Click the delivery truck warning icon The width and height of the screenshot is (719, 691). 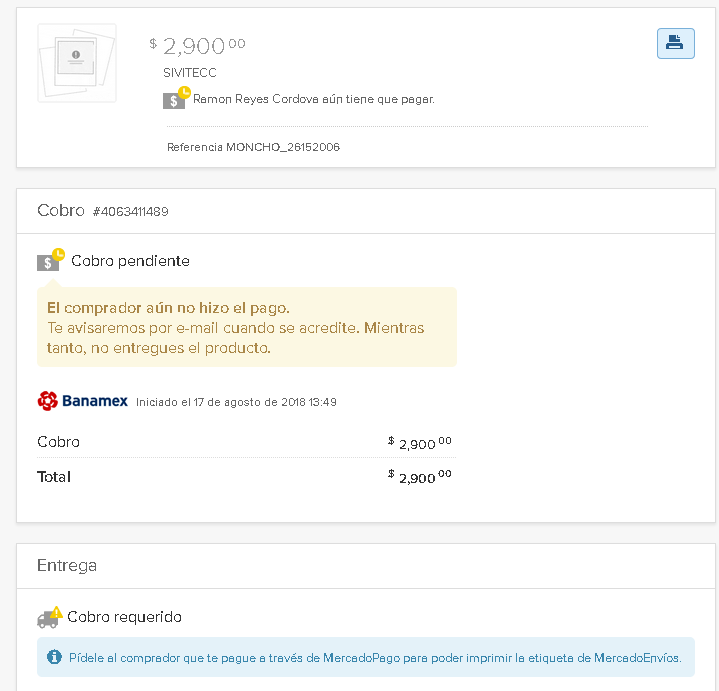point(49,617)
